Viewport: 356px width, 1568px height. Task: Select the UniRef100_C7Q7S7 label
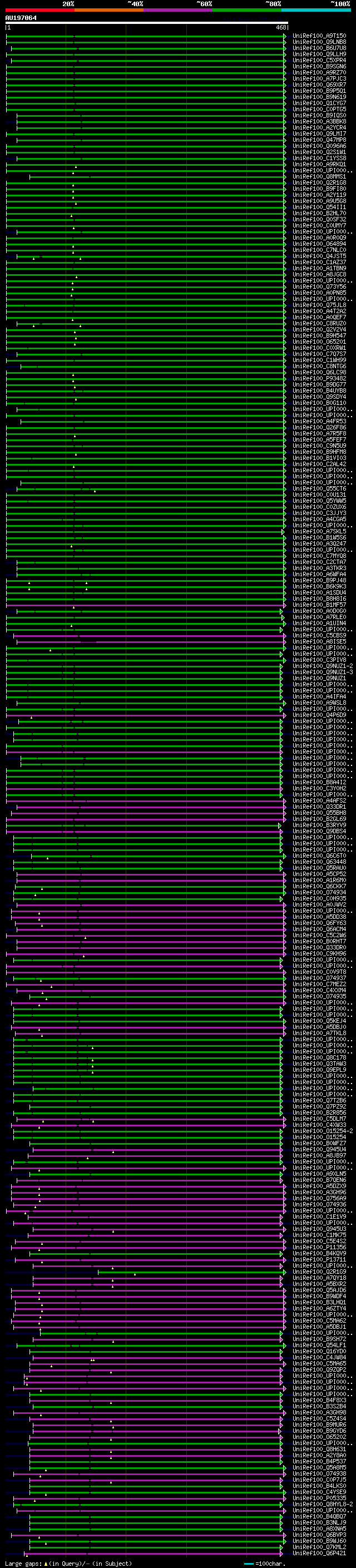point(319,354)
